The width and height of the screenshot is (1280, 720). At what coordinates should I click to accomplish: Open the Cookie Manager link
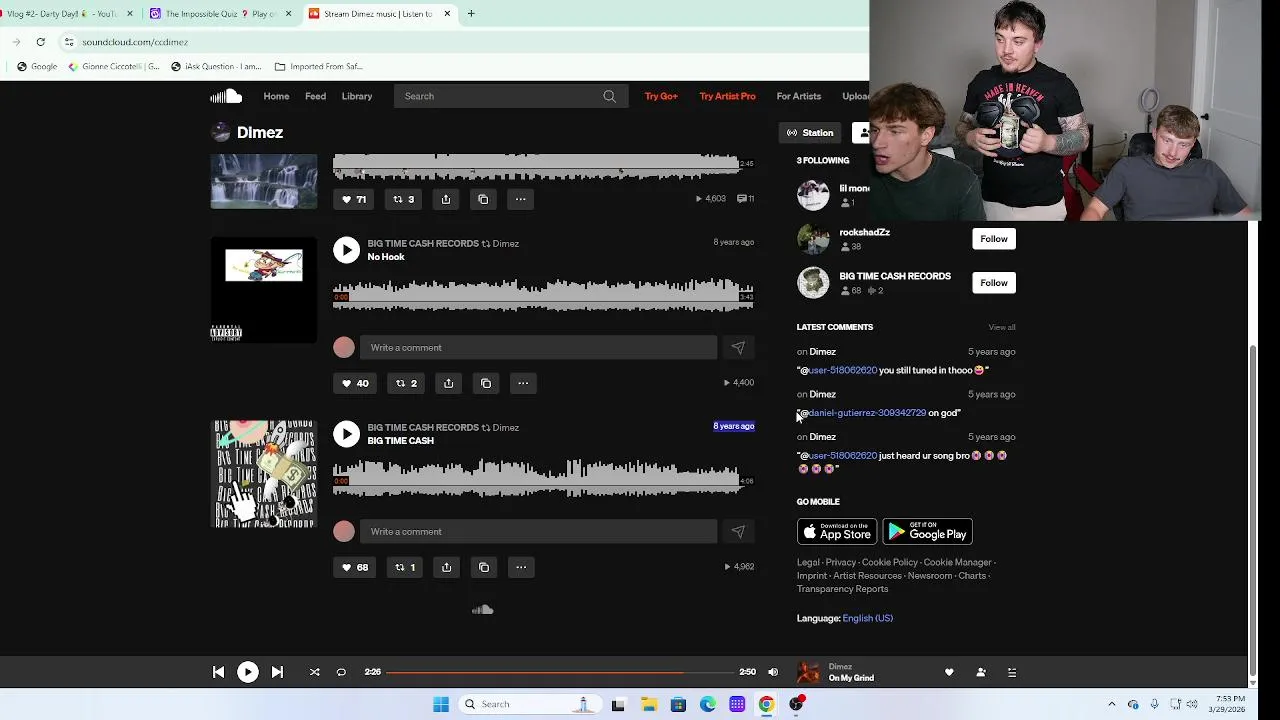(957, 562)
